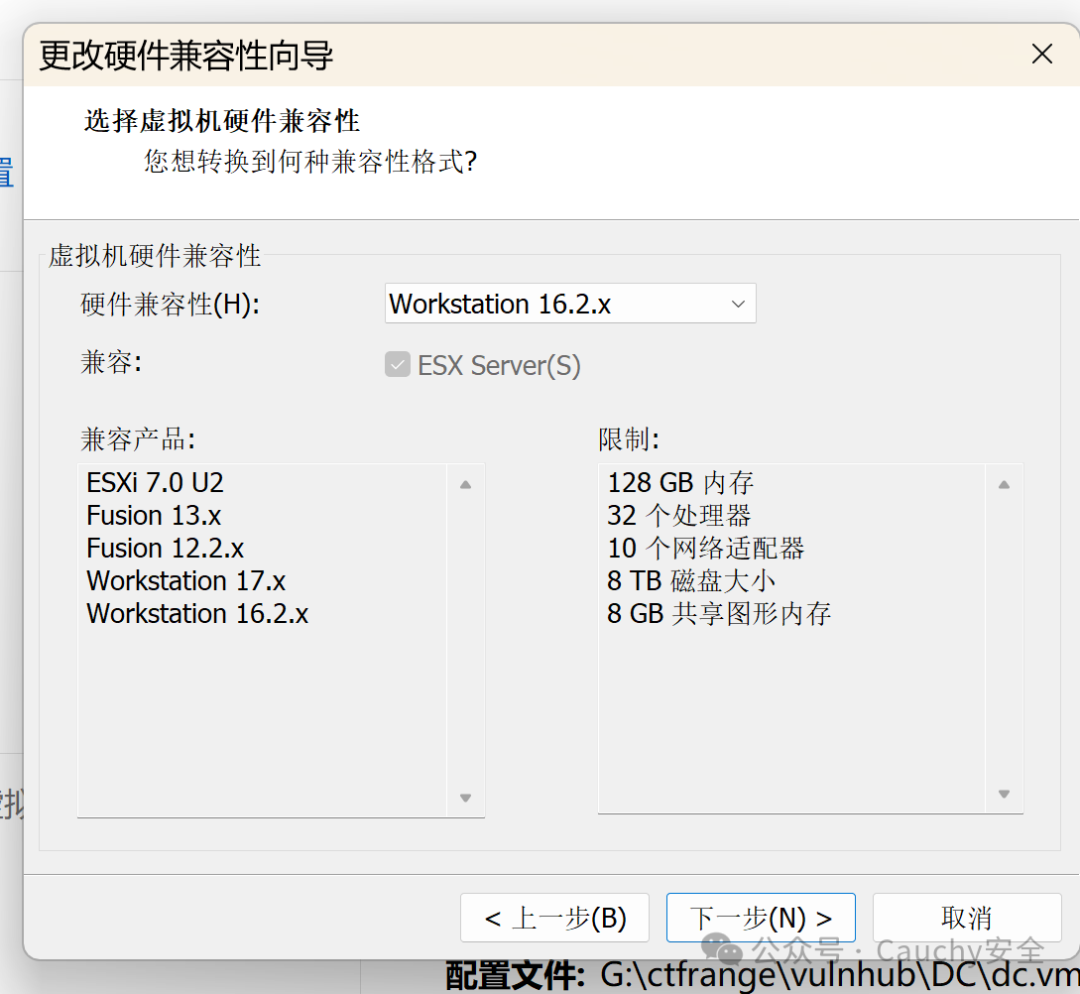Click the 128 GB 内存 limitation entry
The image size is (1080, 994).
(x=681, y=483)
